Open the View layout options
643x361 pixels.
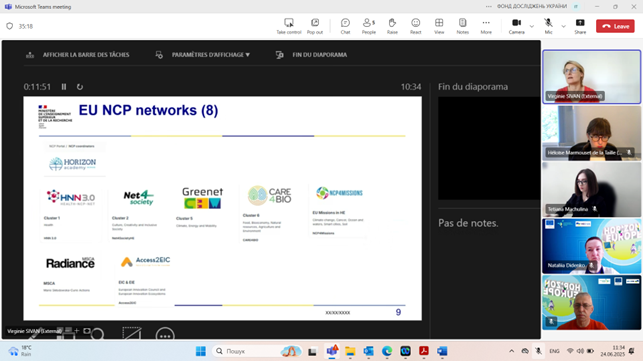(x=439, y=26)
